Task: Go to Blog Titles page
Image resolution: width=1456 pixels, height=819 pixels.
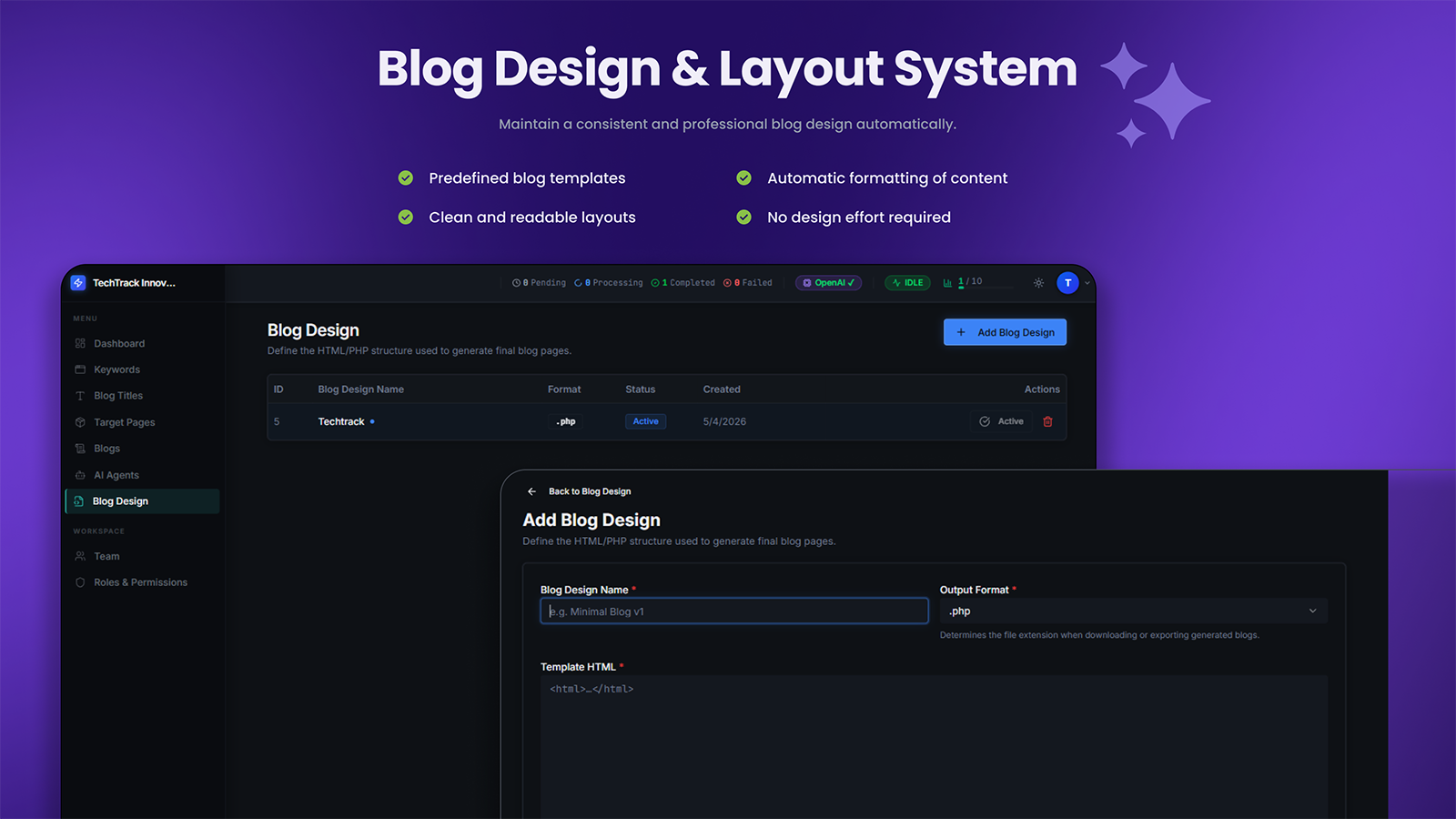Action: 118,396
